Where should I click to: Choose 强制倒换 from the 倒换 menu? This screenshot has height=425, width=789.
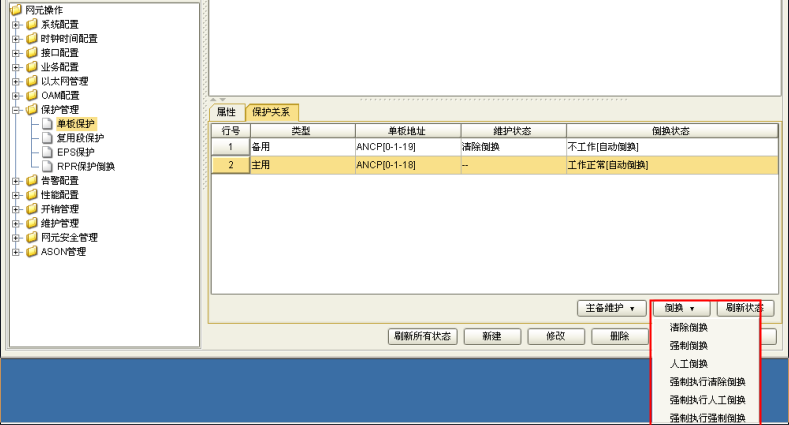coord(688,345)
